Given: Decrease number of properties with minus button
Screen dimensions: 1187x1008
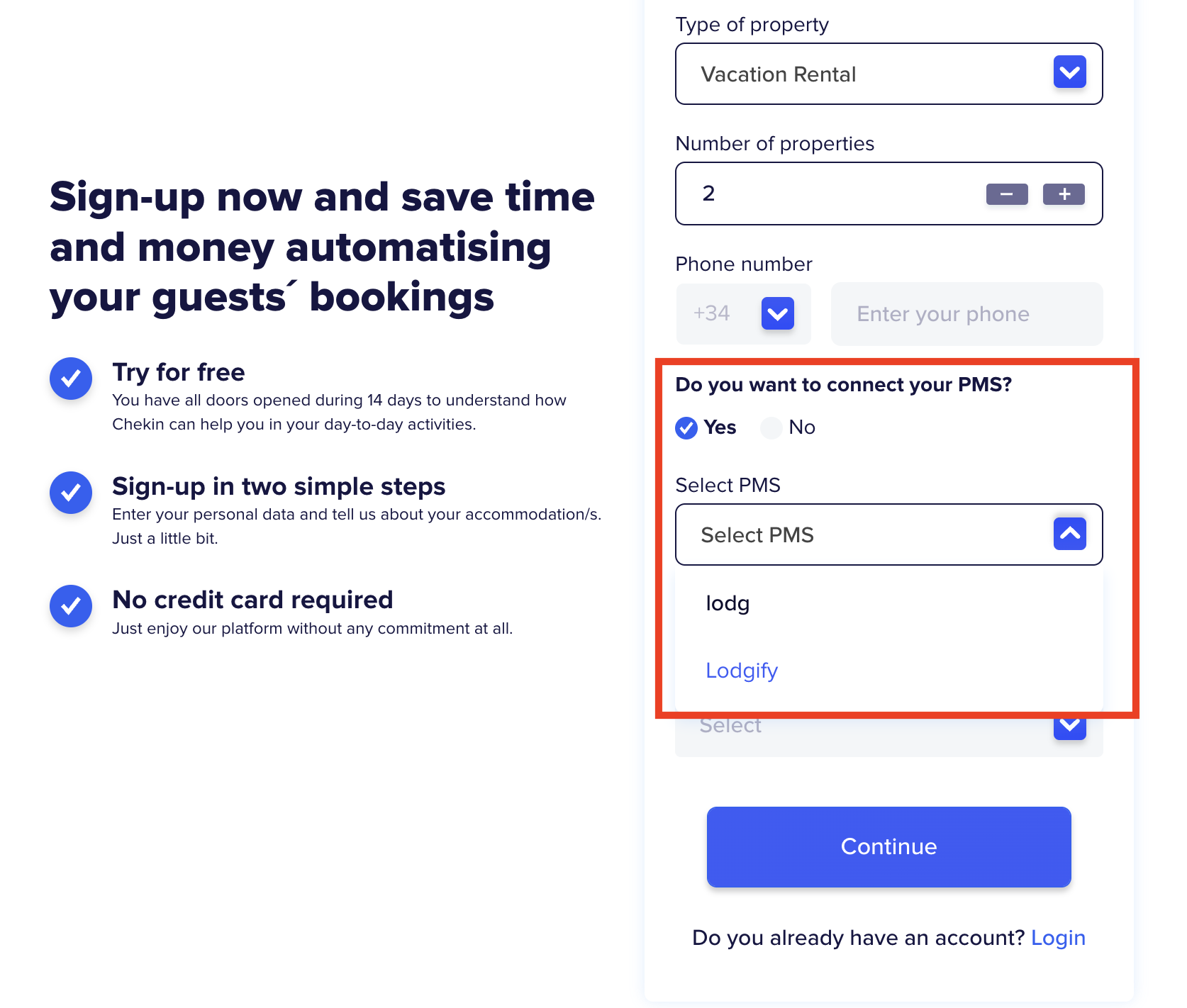Looking at the screenshot, I should (1007, 194).
